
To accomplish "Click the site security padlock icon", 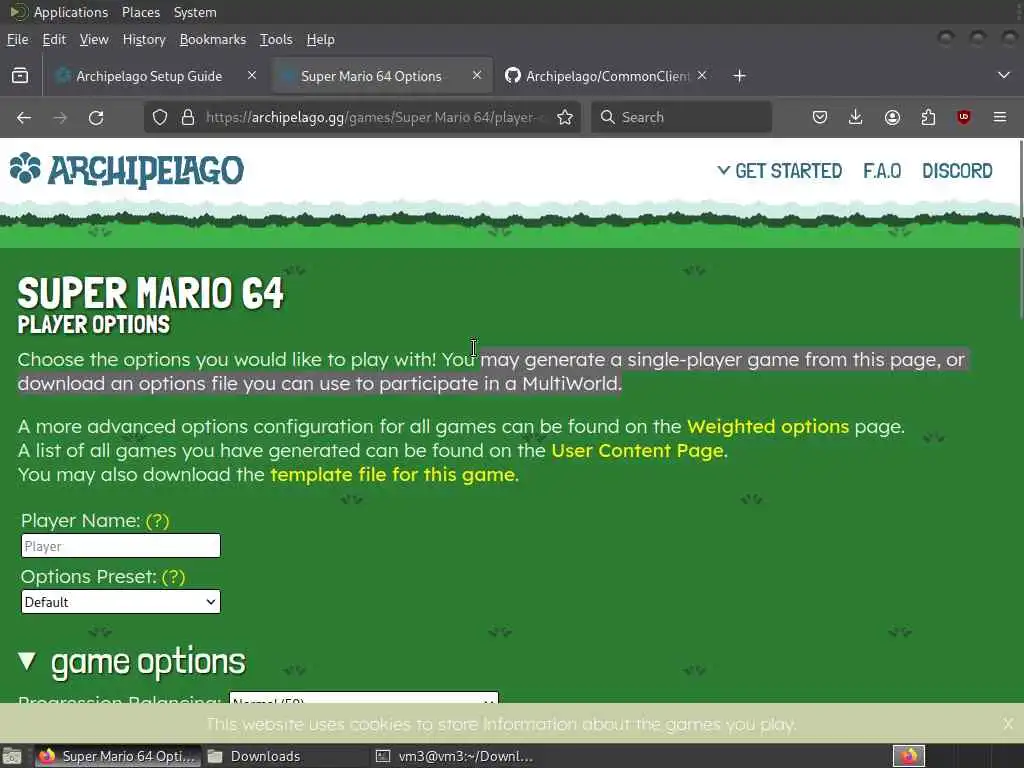I will click(188, 118).
